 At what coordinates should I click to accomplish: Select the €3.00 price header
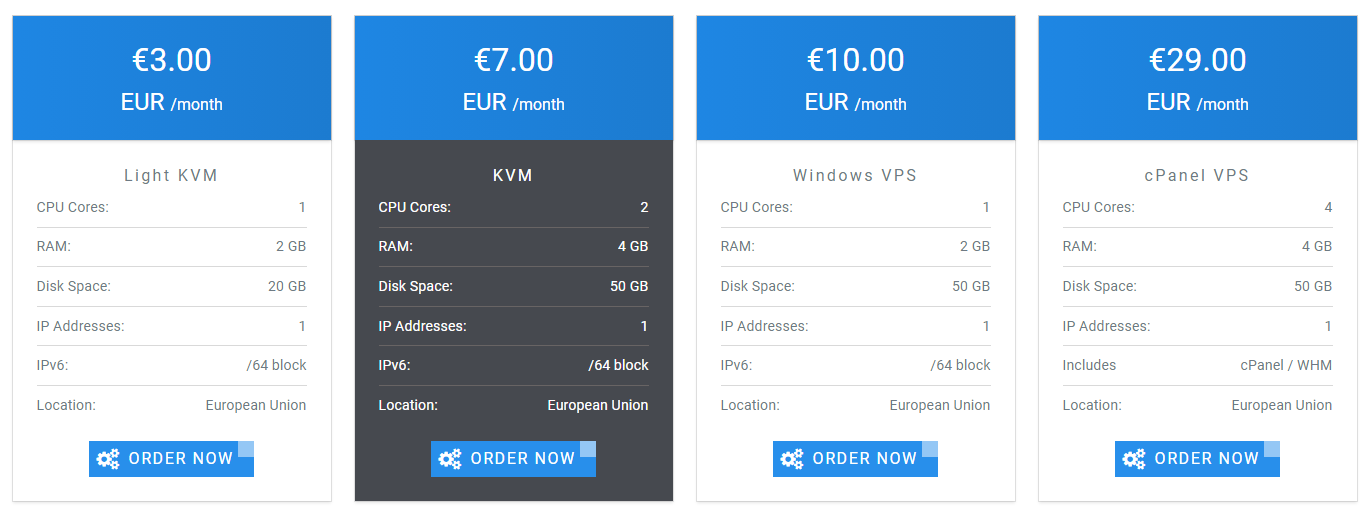click(172, 78)
